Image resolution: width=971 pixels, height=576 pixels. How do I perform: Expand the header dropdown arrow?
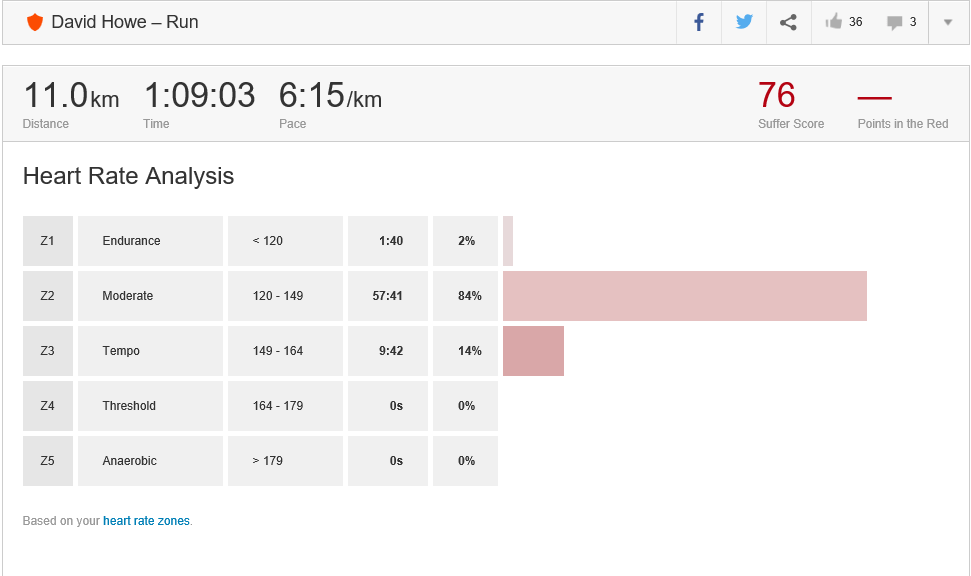(948, 22)
